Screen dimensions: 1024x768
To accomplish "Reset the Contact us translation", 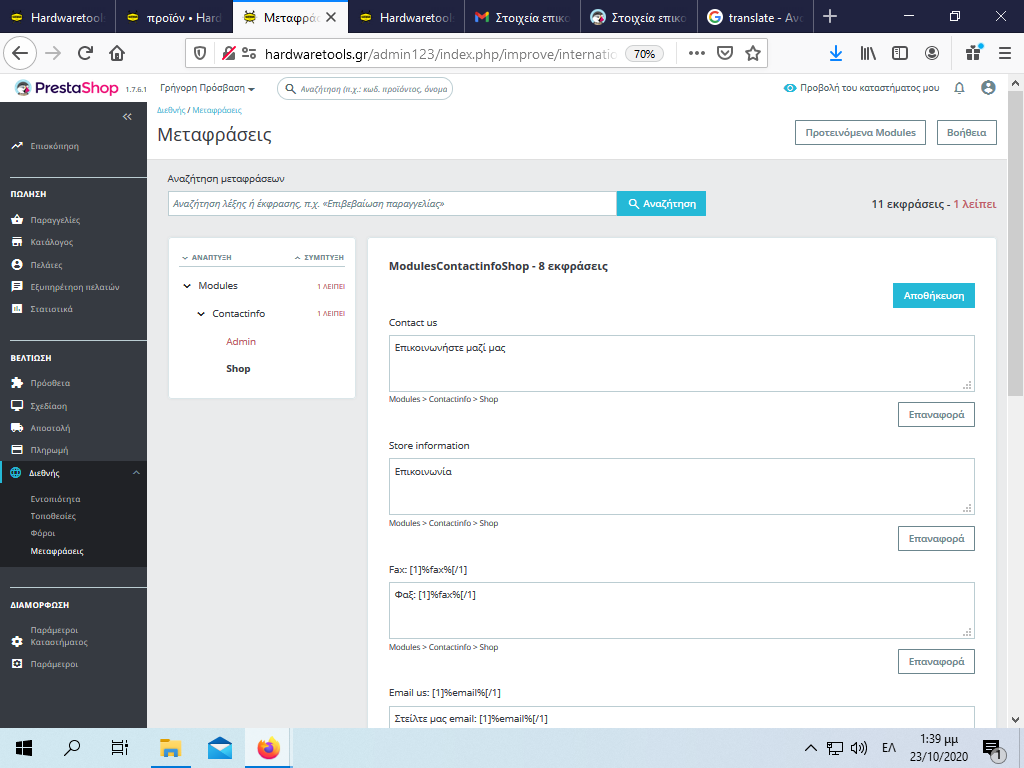I will [x=936, y=415].
